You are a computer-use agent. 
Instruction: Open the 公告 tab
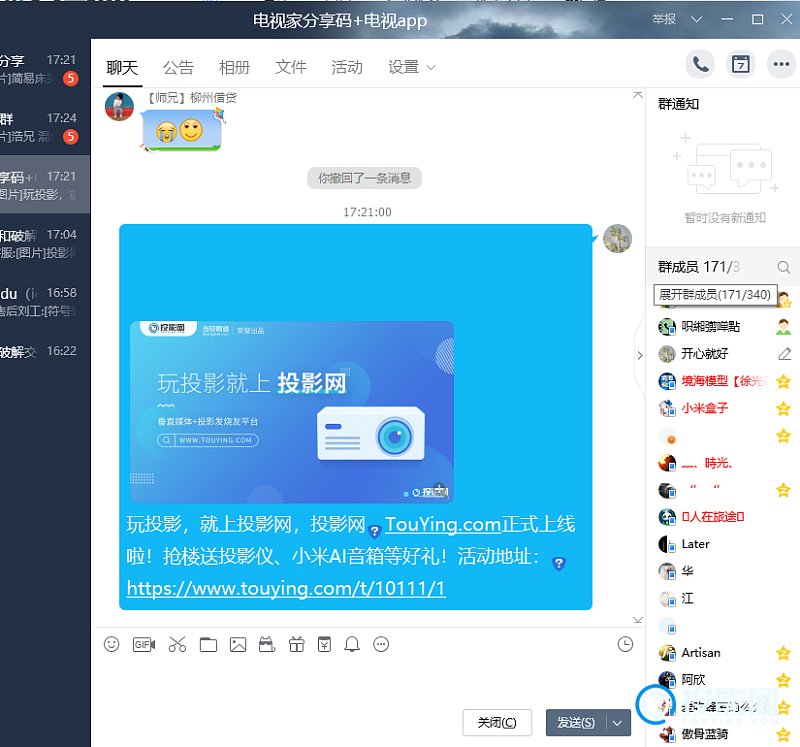pyautogui.click(x=178, y=67)
